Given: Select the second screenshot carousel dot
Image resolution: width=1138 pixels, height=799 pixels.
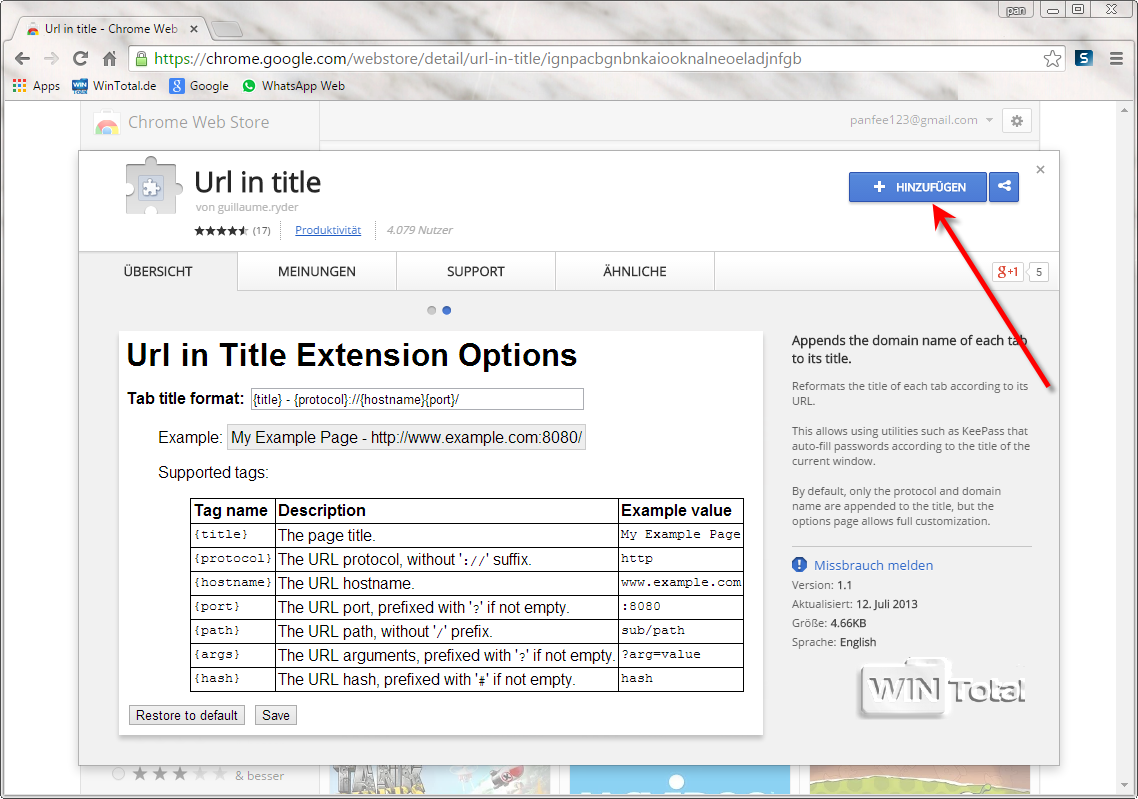Looking at the screenshot, I should (447, 311).
